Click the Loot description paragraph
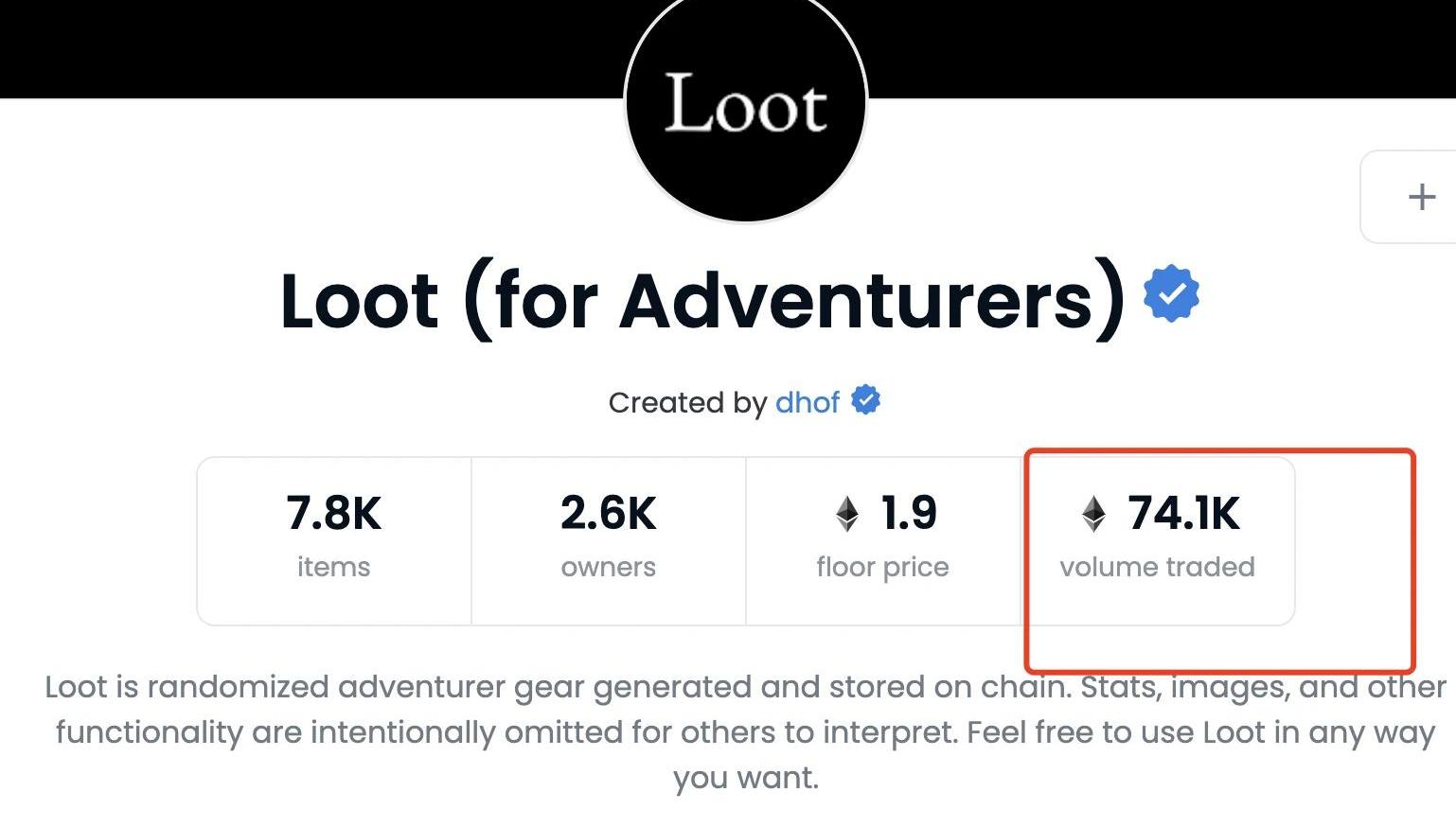 pyautogui.click(x=746, y=710)
